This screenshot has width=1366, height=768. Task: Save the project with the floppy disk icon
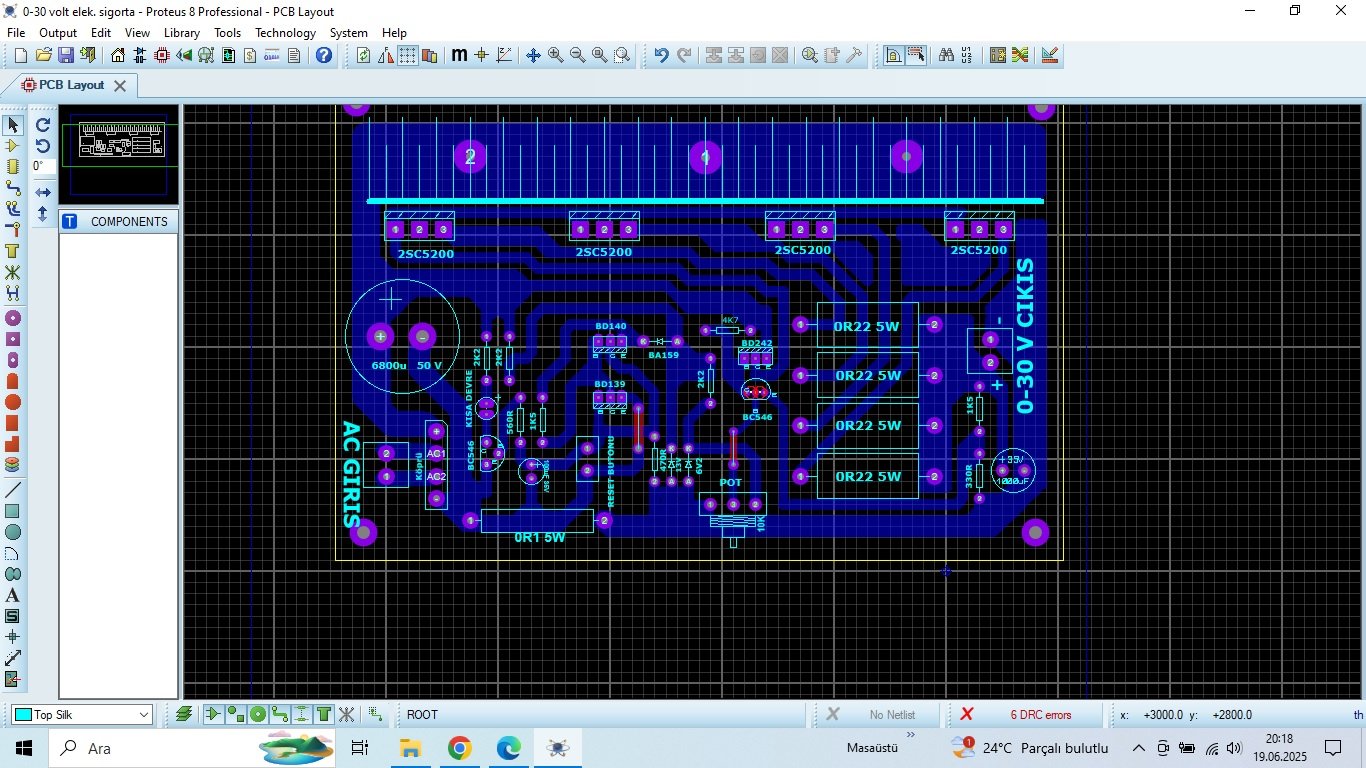pos(66,55)
